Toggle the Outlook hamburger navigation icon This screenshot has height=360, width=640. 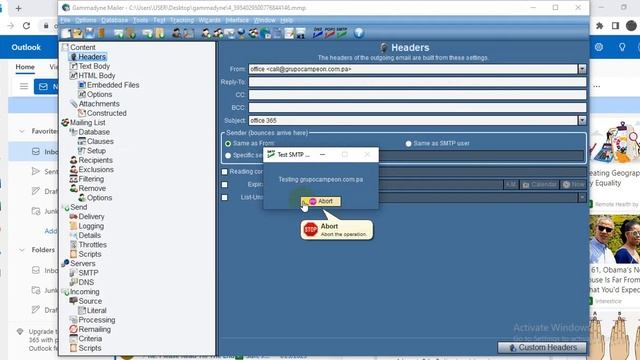click(24, 86)
